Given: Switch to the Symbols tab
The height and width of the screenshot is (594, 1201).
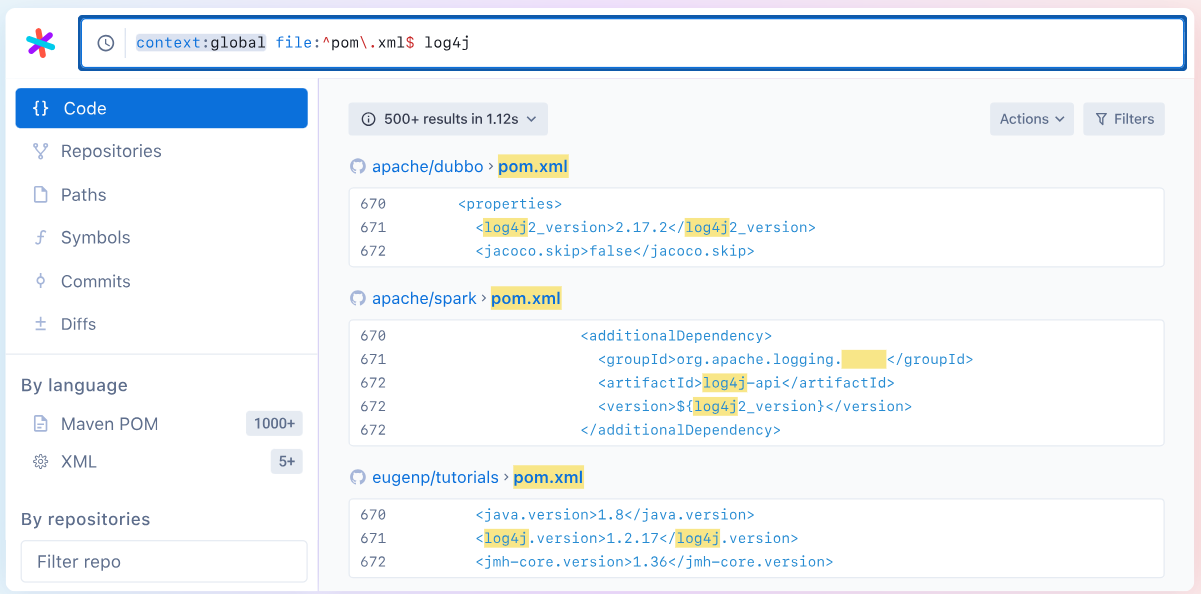Looking at the screenshot, I should tap(96, 237).
